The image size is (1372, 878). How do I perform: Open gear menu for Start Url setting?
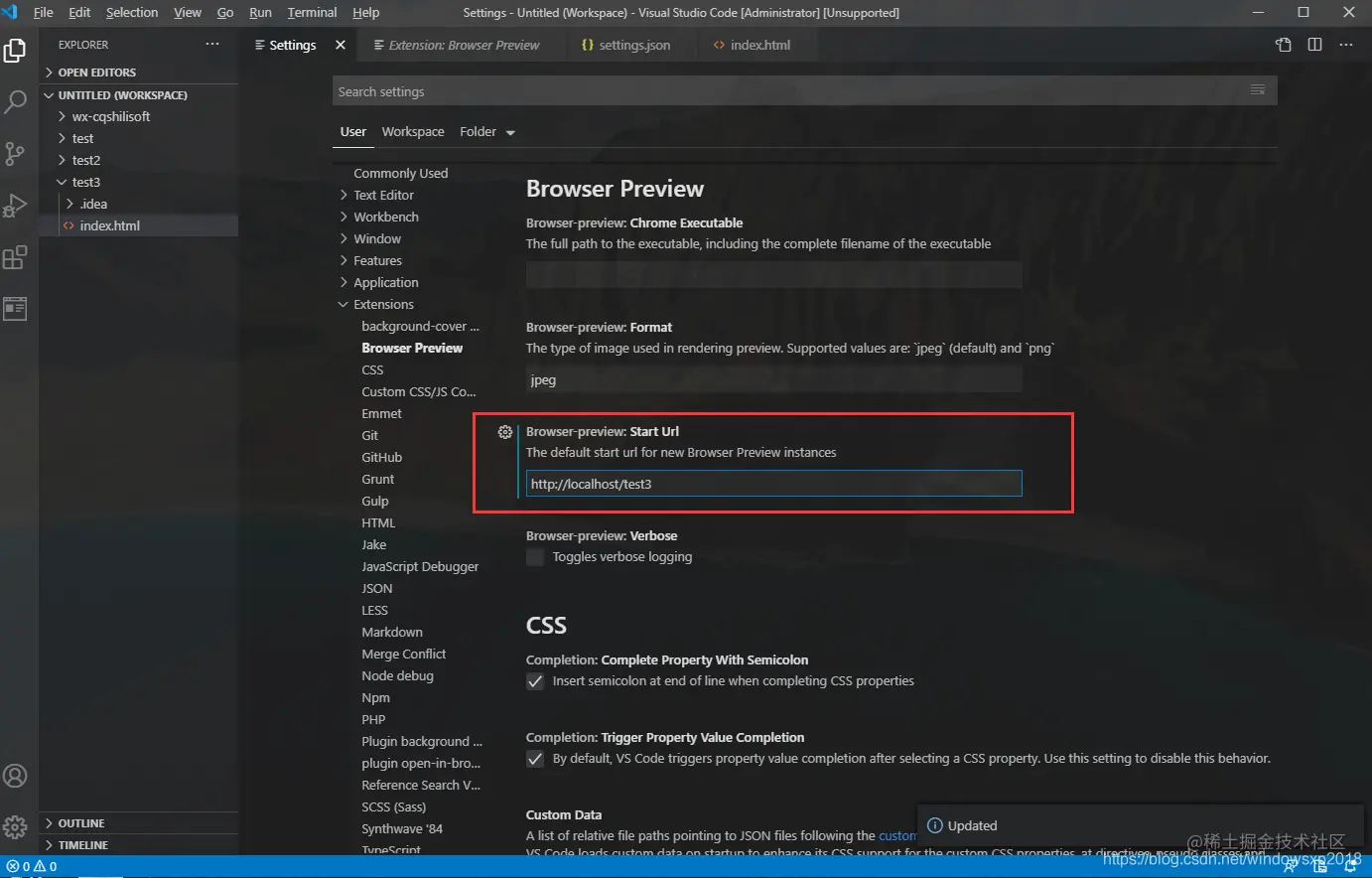pyautogui.click(x=505, y=432)
